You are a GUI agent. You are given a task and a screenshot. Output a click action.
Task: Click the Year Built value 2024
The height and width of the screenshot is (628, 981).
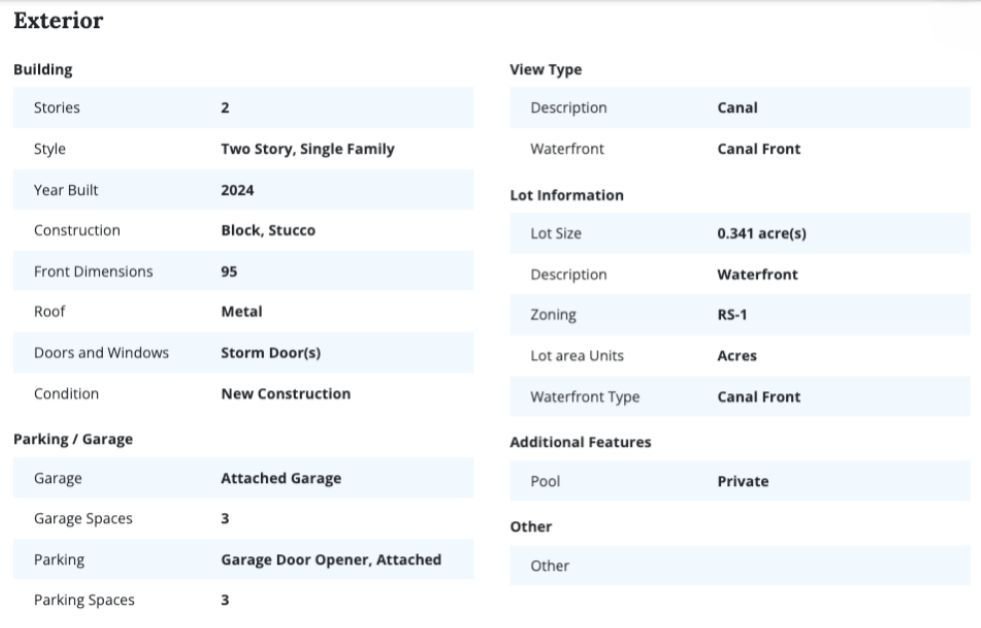coord(237,190)
